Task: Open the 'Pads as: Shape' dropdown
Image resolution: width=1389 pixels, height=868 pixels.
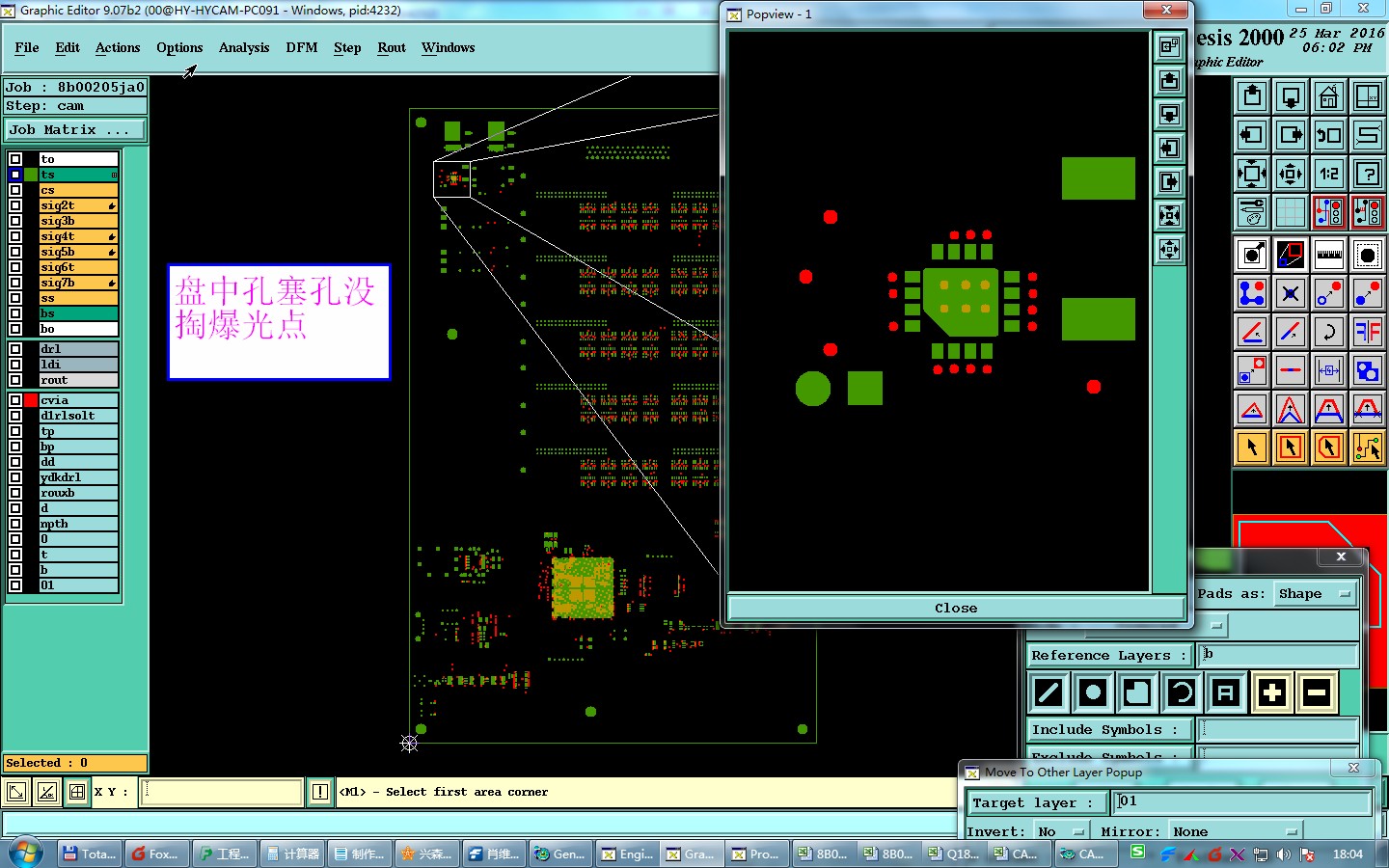Action: point(1316,594)
